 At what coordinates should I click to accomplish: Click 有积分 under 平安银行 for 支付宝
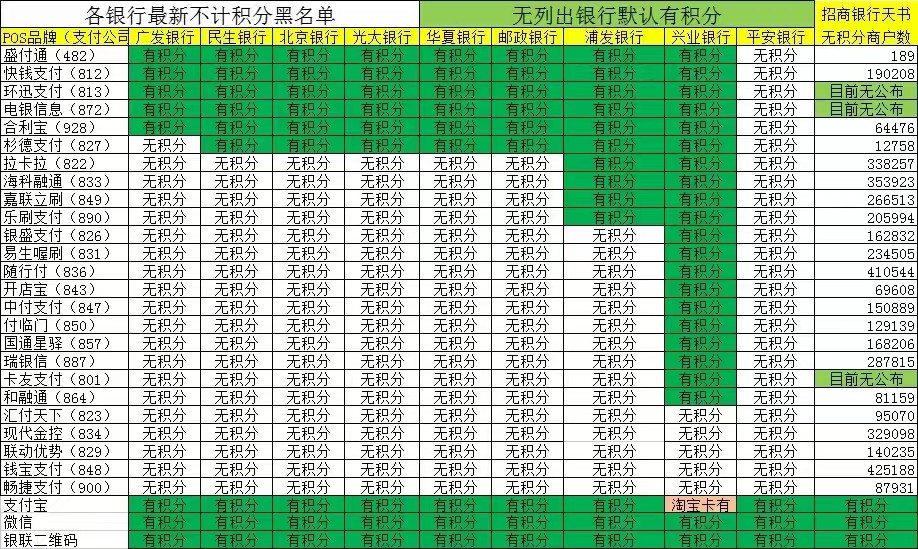(x=775, y=505)
